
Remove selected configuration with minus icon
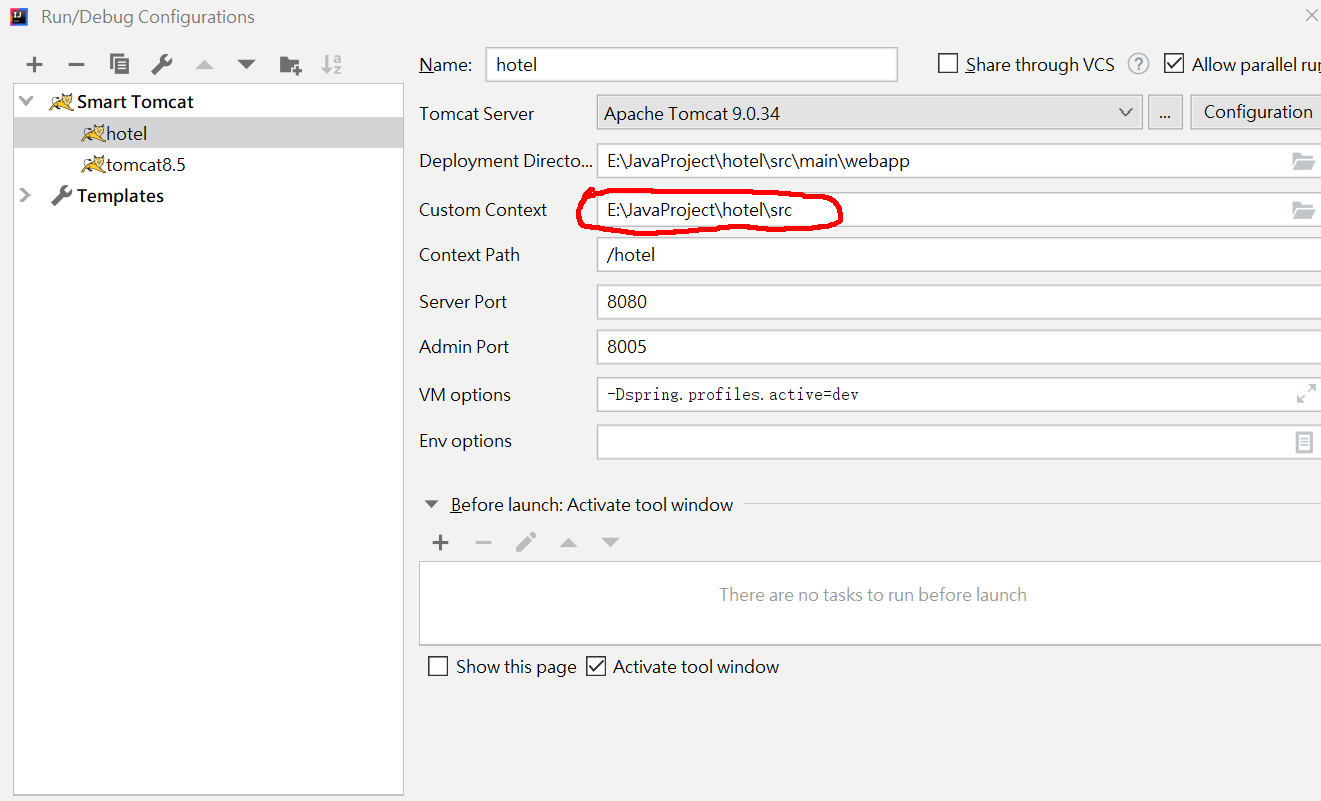pos(76,65)
